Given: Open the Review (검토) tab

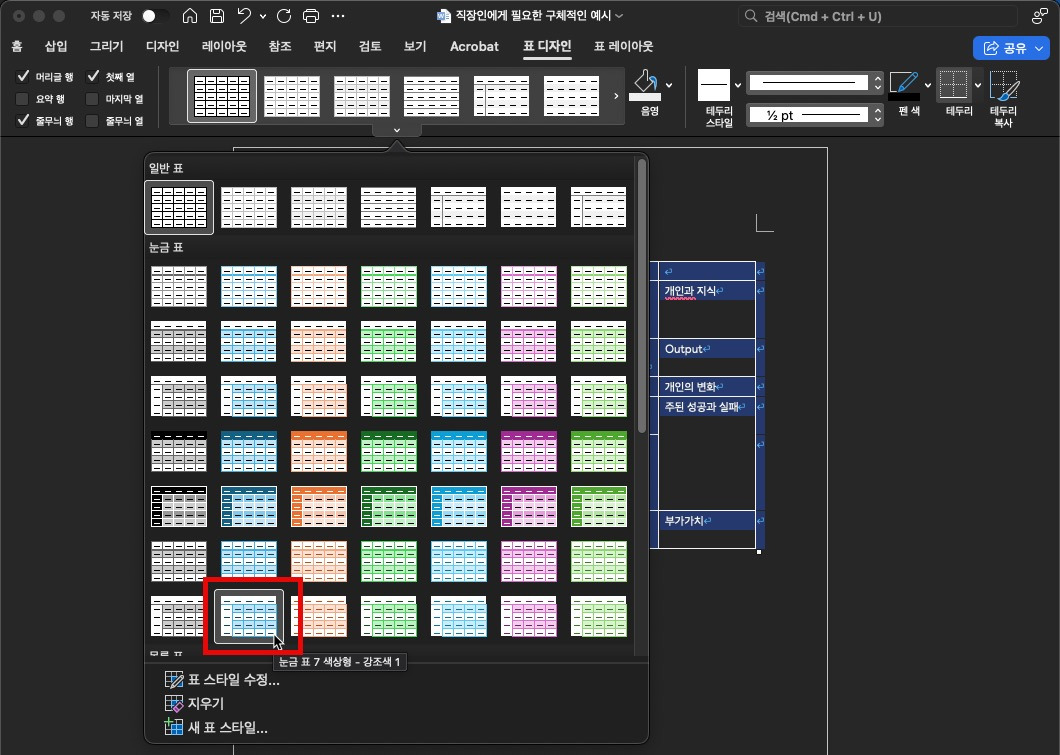Looking at the screenshot, I should pyautogui.click(x=370, y=46).
